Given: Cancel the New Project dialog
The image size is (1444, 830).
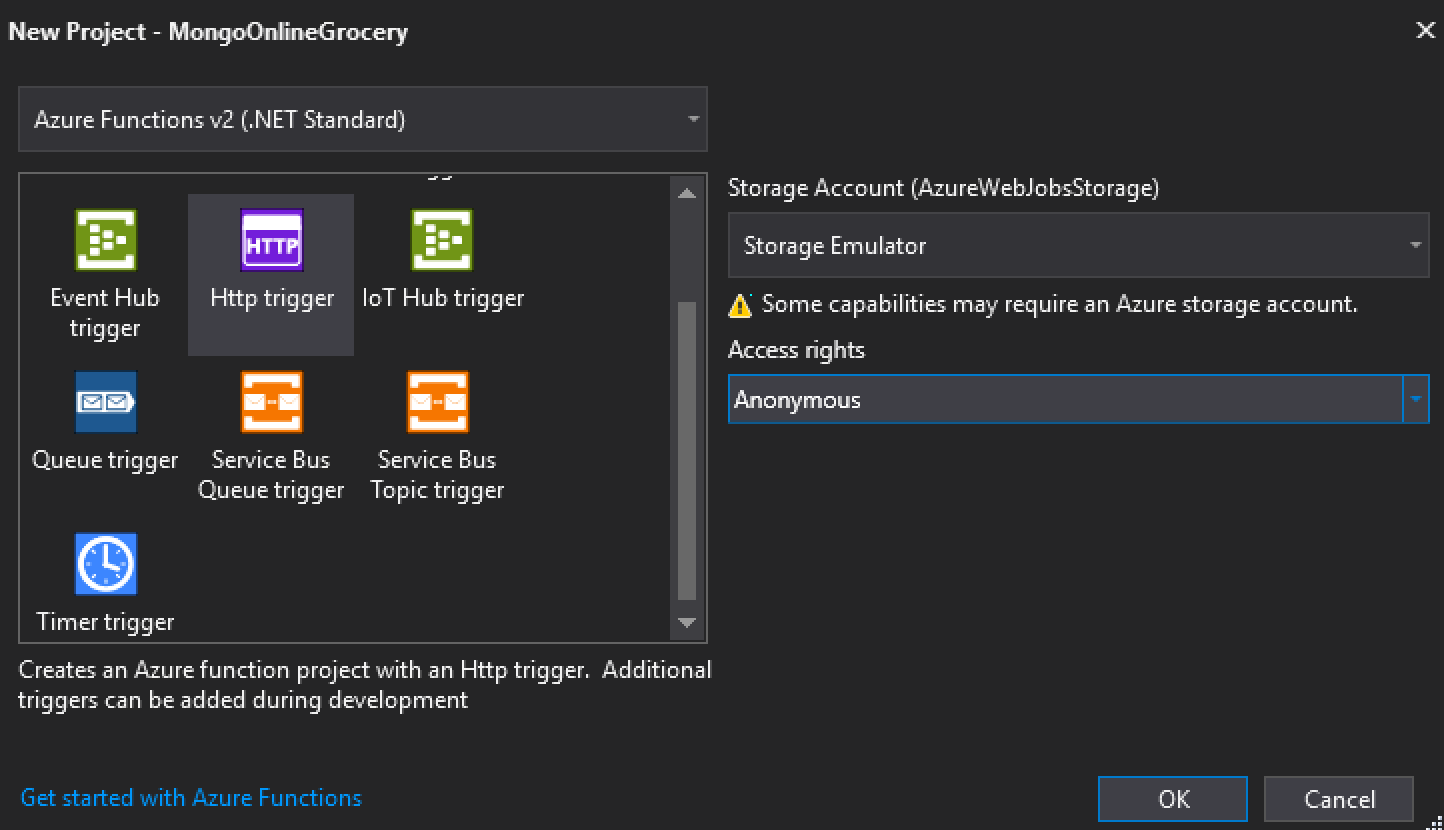Looking at the screenshot, I should tap(1339, 799).
